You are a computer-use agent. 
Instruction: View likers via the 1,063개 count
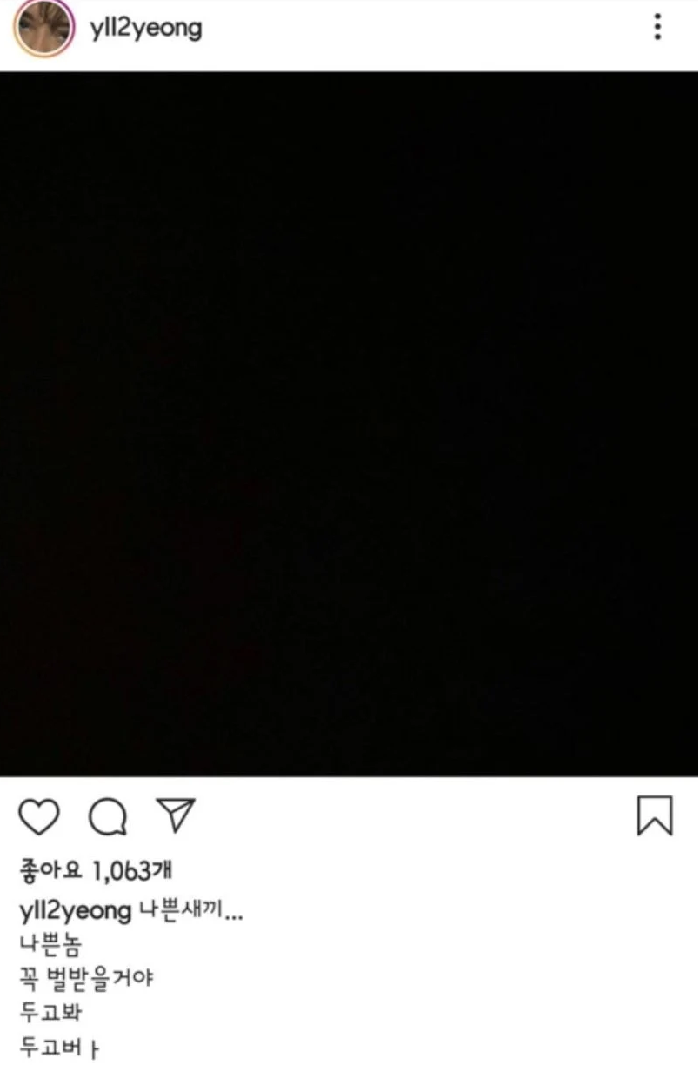coord(132,871)
